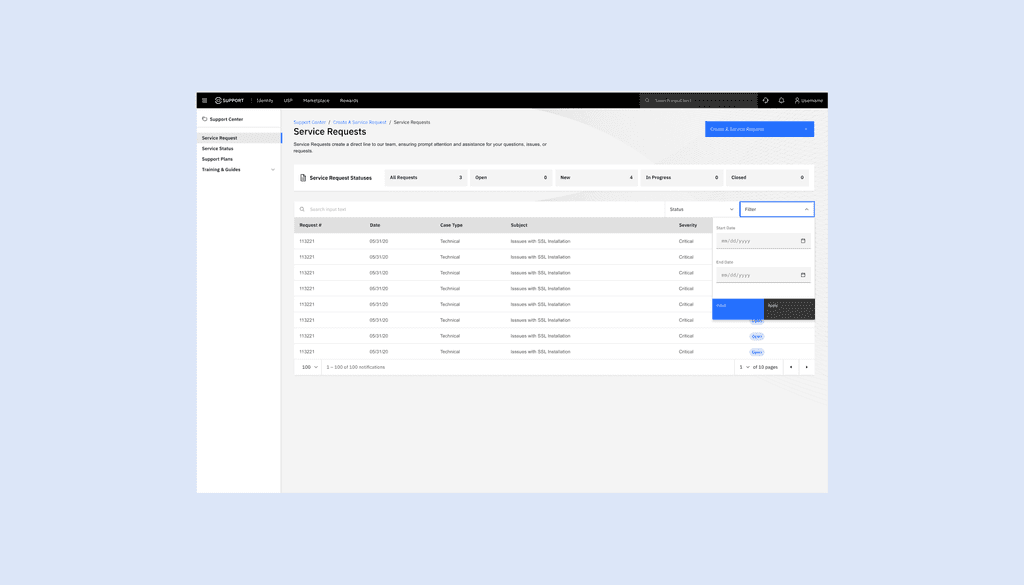
Task: Click the Service Requests page heading
Action: pyautogui.click(x=330, y=132)
